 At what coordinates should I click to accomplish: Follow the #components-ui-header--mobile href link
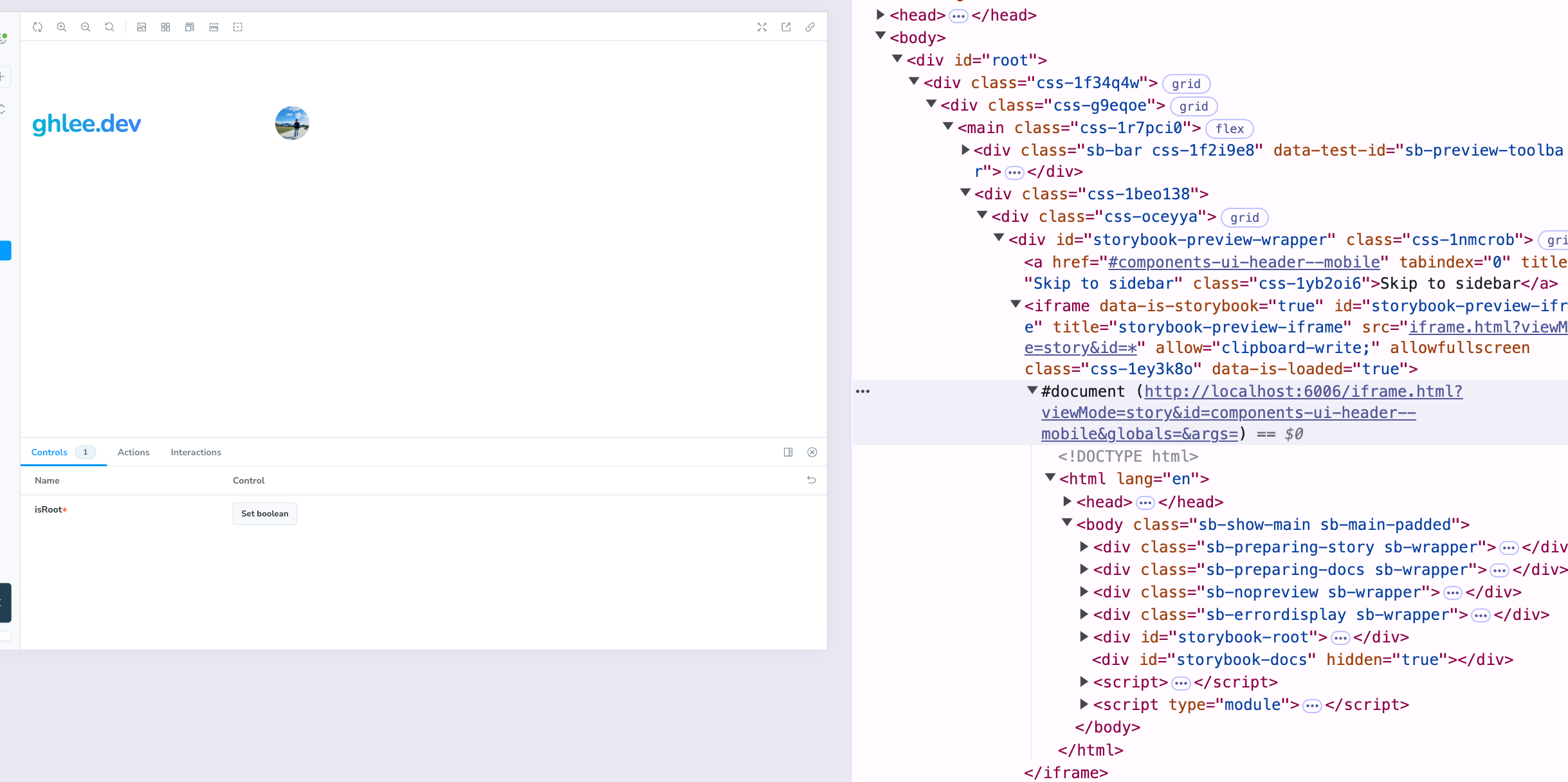tap(1243, 262)
